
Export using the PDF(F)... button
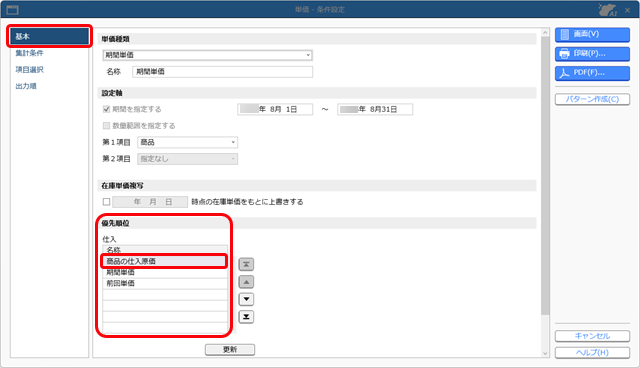[592, 73]
